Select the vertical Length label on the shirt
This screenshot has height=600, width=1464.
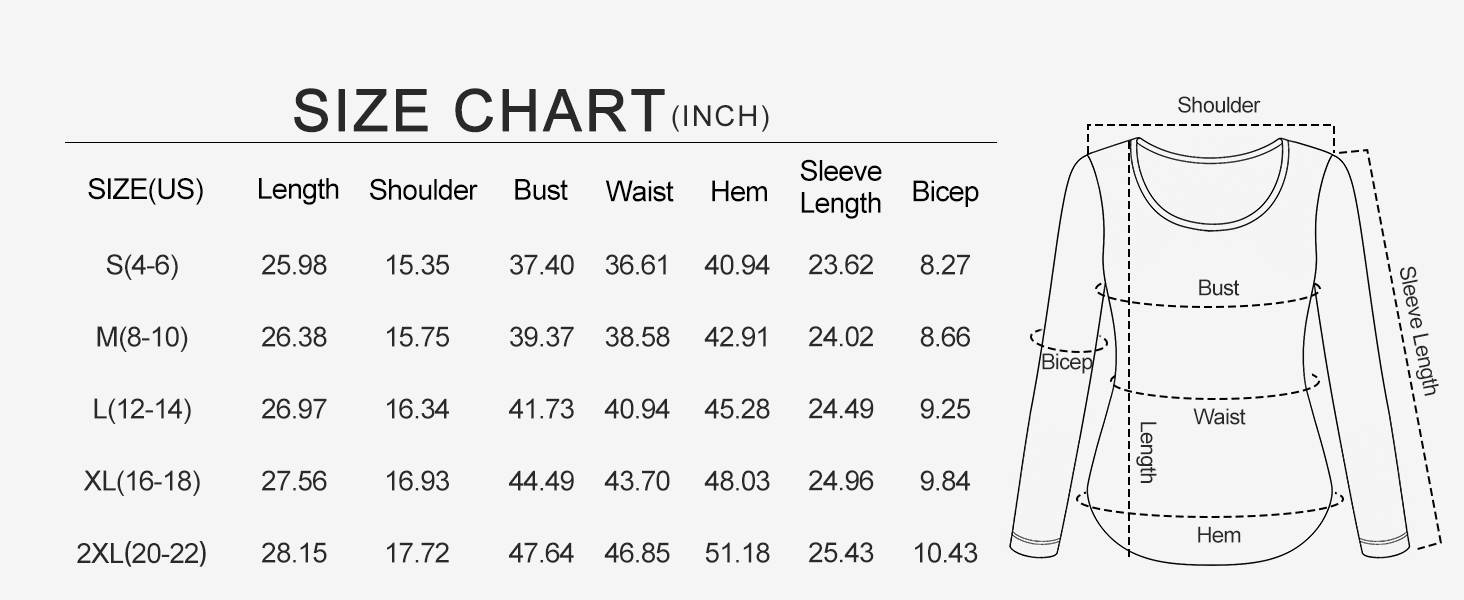coord(1148,451)
